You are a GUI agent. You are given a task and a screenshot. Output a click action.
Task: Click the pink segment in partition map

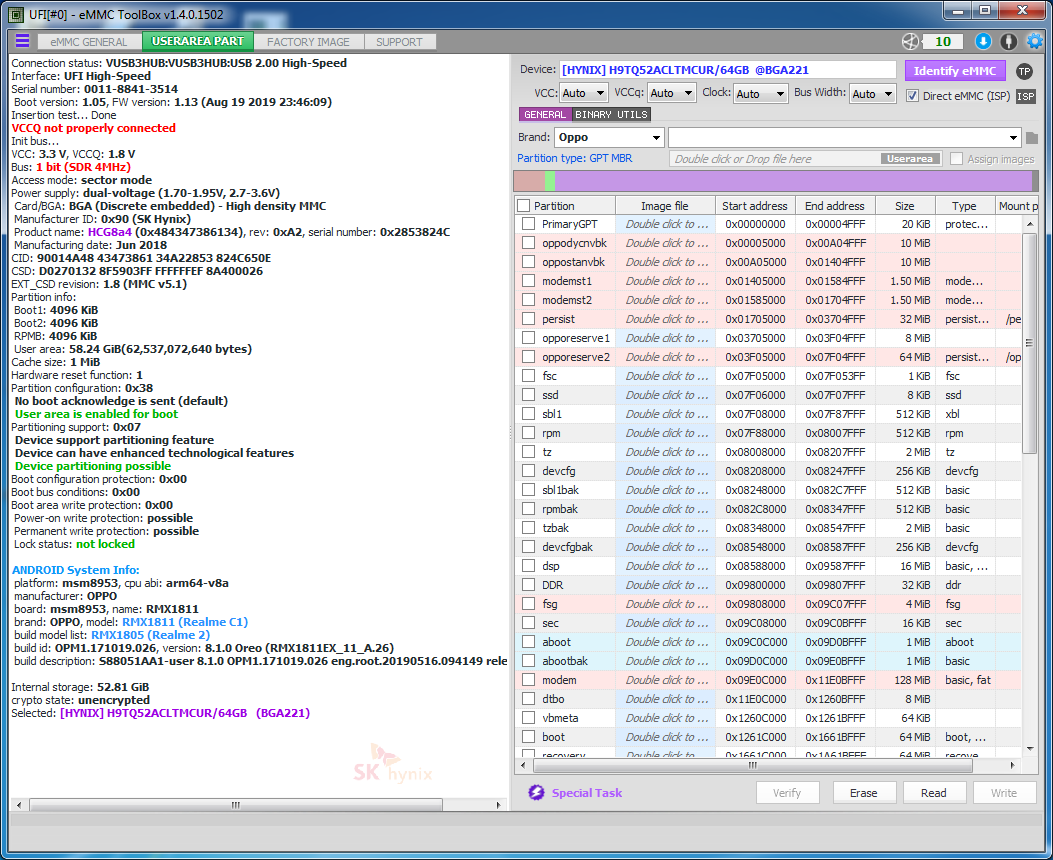pyautogui.click(x=529, y=181)
